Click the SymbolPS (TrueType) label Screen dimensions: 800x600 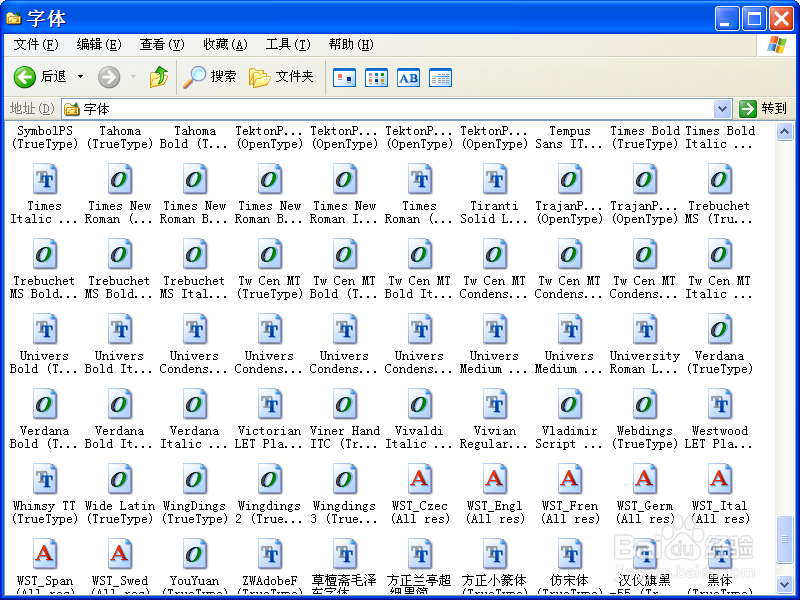click(45, 138)
